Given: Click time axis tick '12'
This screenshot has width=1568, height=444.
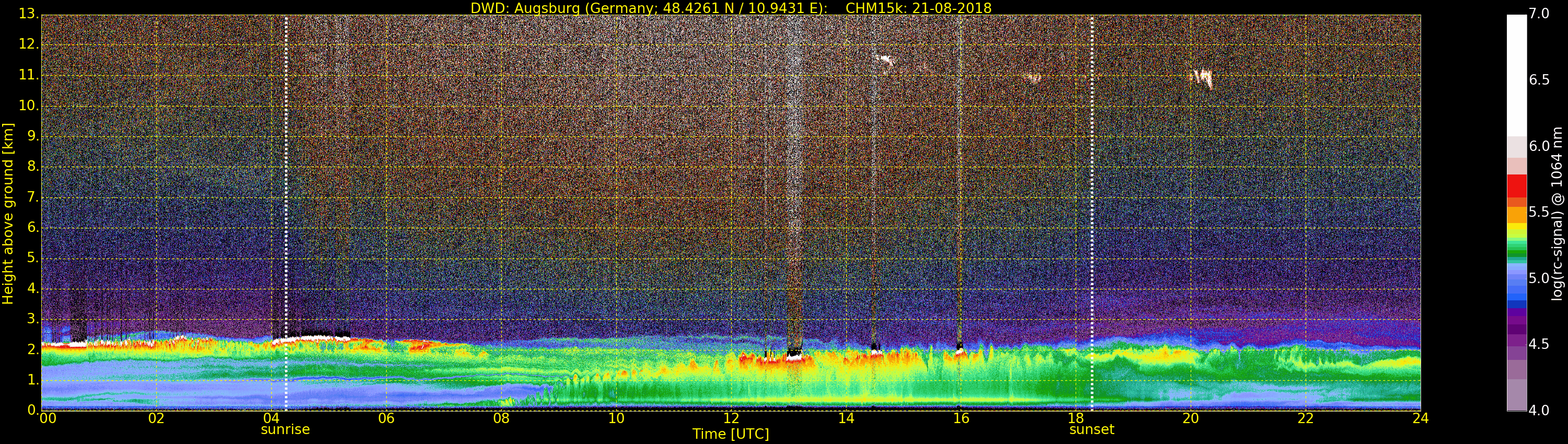Looking at the screenshot, I should click(731, 418).
